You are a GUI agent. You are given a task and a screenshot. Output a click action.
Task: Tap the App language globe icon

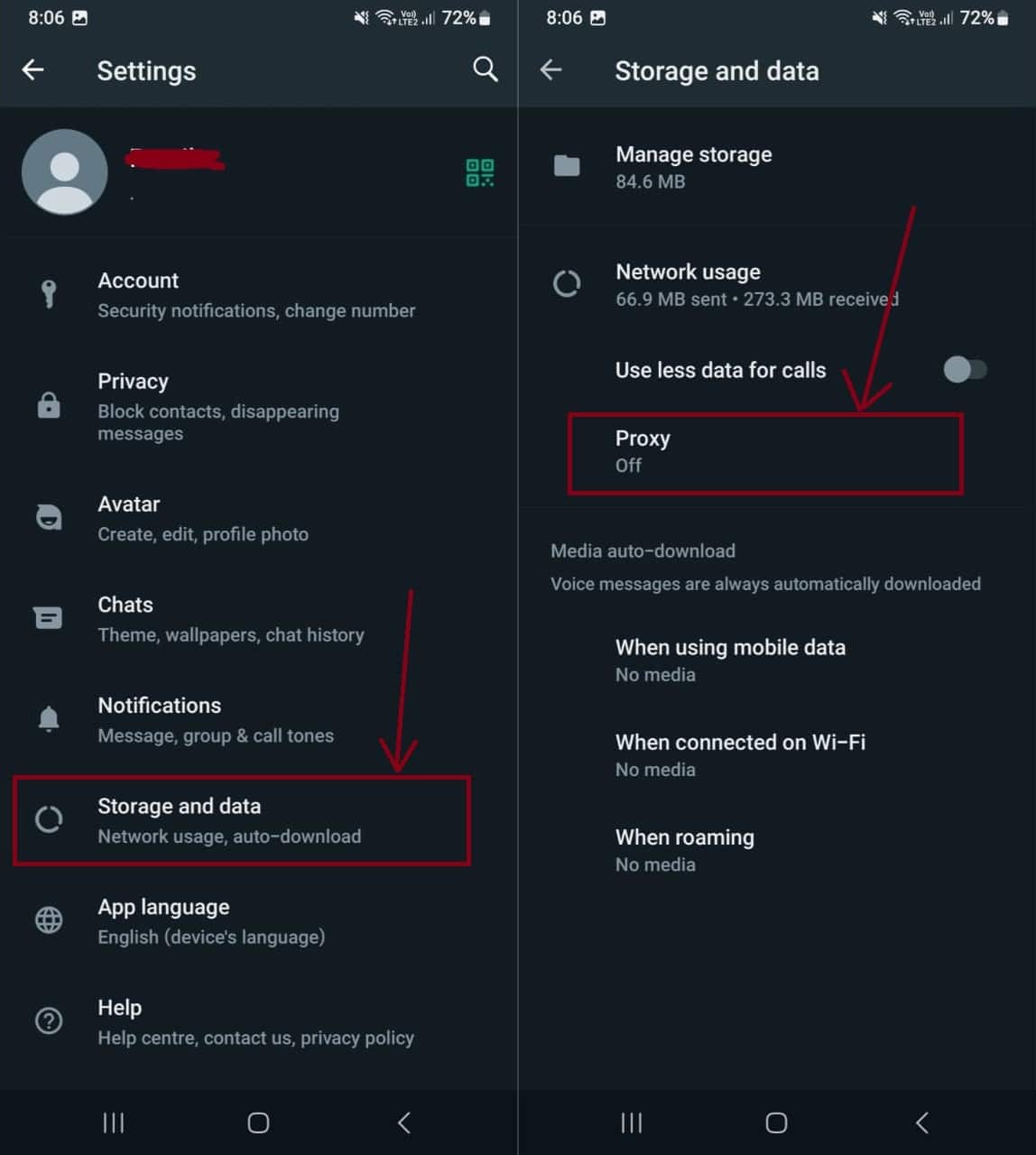49,920
